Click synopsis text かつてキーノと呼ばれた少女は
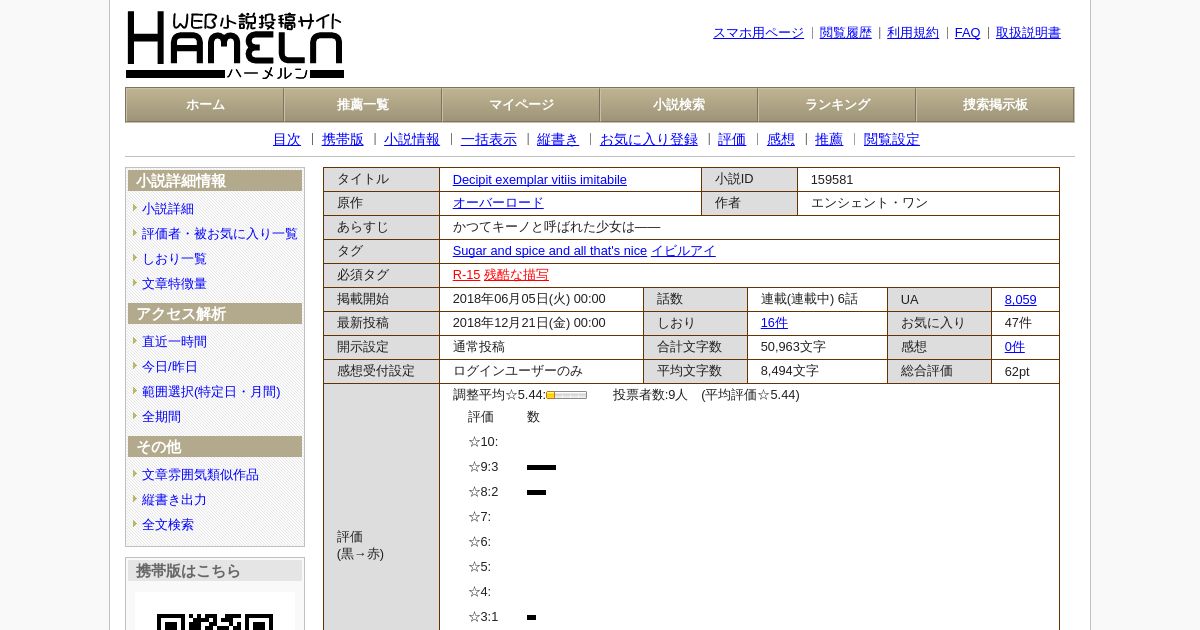This screenshot has width=1200, height=630. click(544, 228)
